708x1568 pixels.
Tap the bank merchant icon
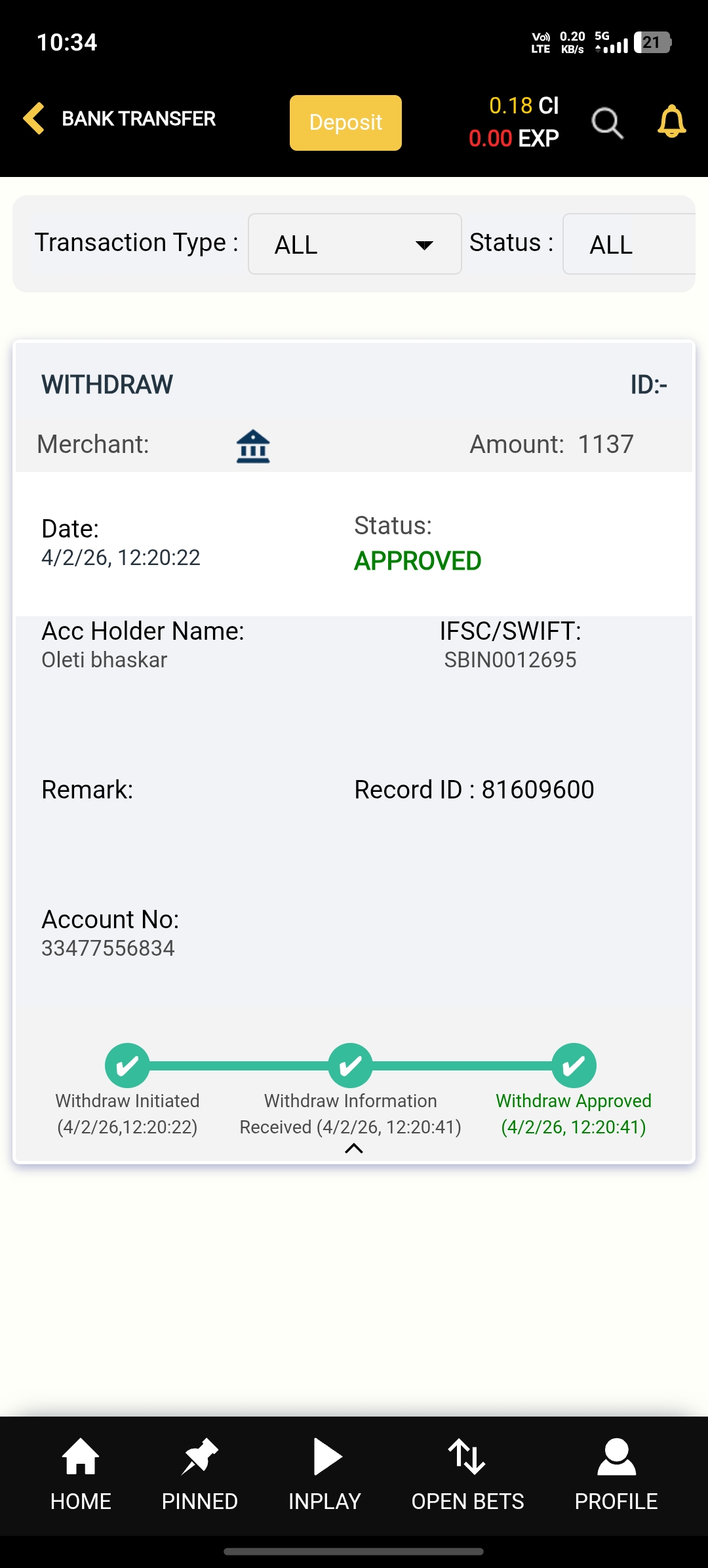coord(253,446)
